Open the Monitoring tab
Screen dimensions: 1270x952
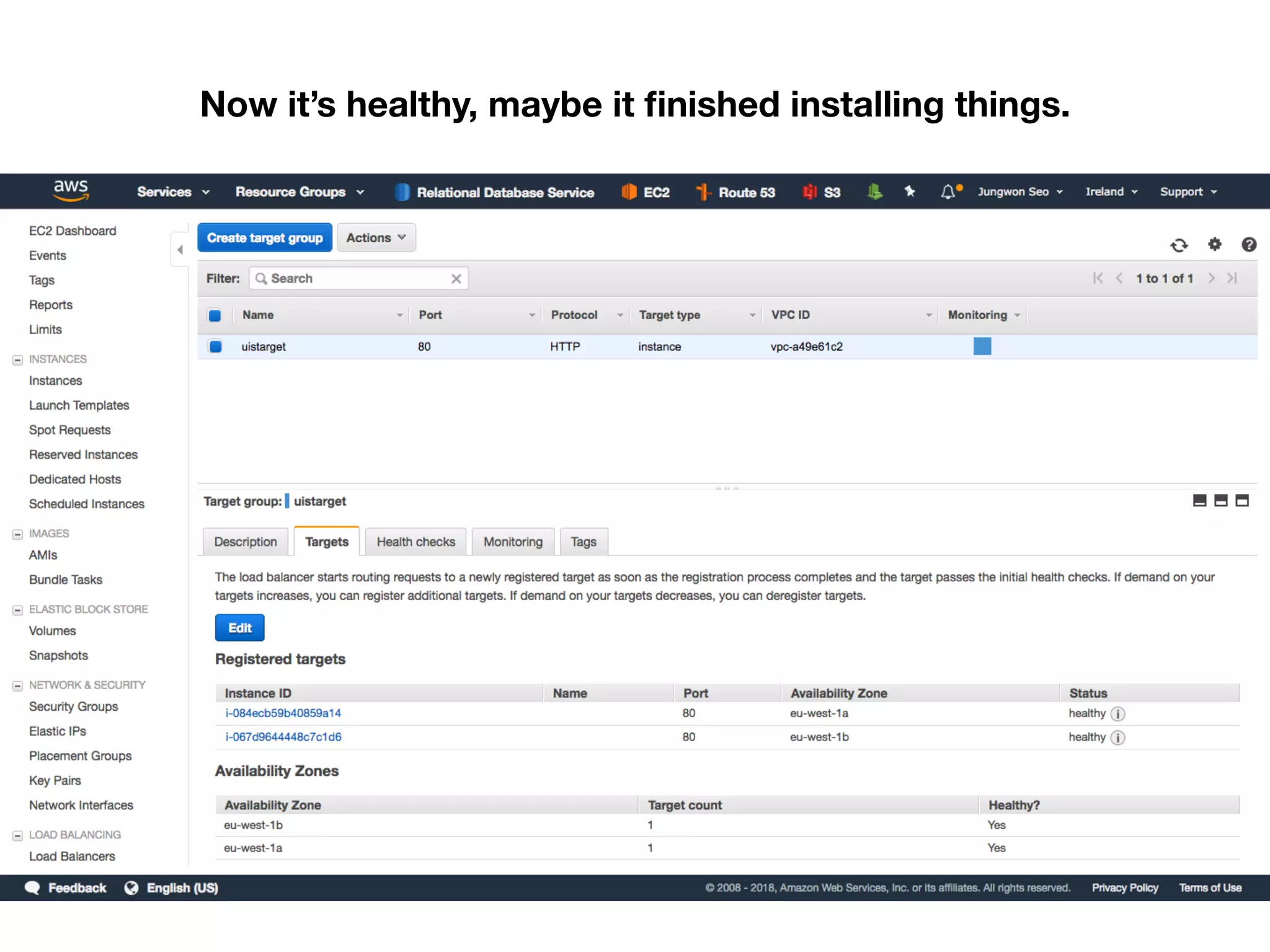513,542
